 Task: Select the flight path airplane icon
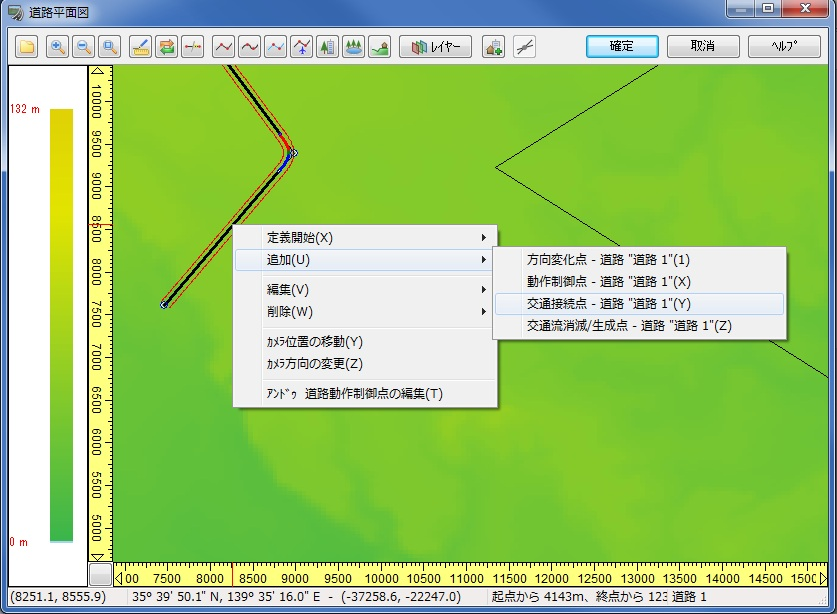[302, 46]
